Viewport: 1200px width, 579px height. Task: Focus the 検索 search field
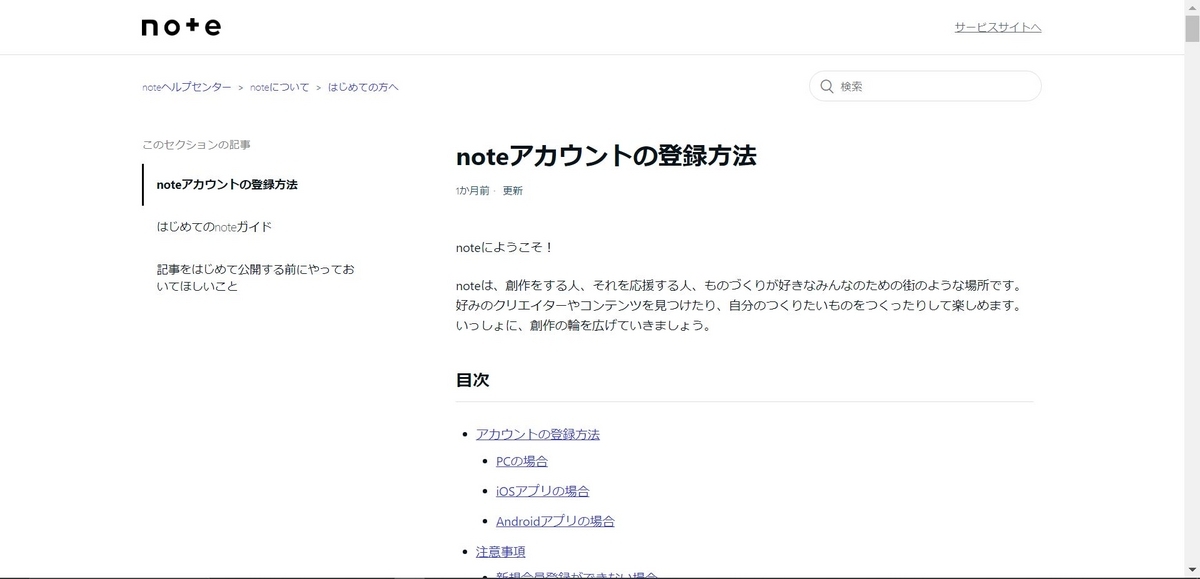pos(925,86)
